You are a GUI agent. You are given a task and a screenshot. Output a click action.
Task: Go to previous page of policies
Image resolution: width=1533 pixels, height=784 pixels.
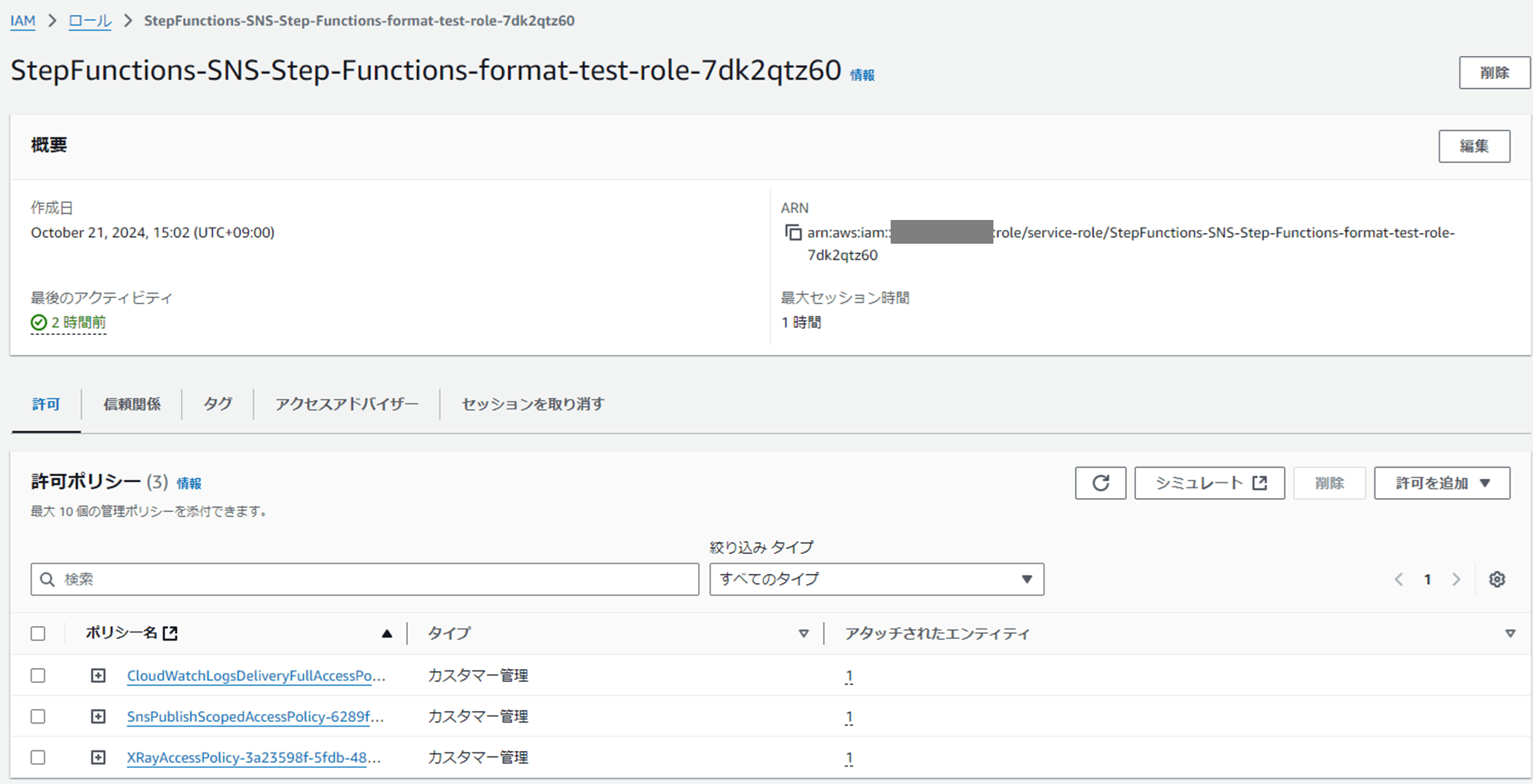(x=1399, y=579)
